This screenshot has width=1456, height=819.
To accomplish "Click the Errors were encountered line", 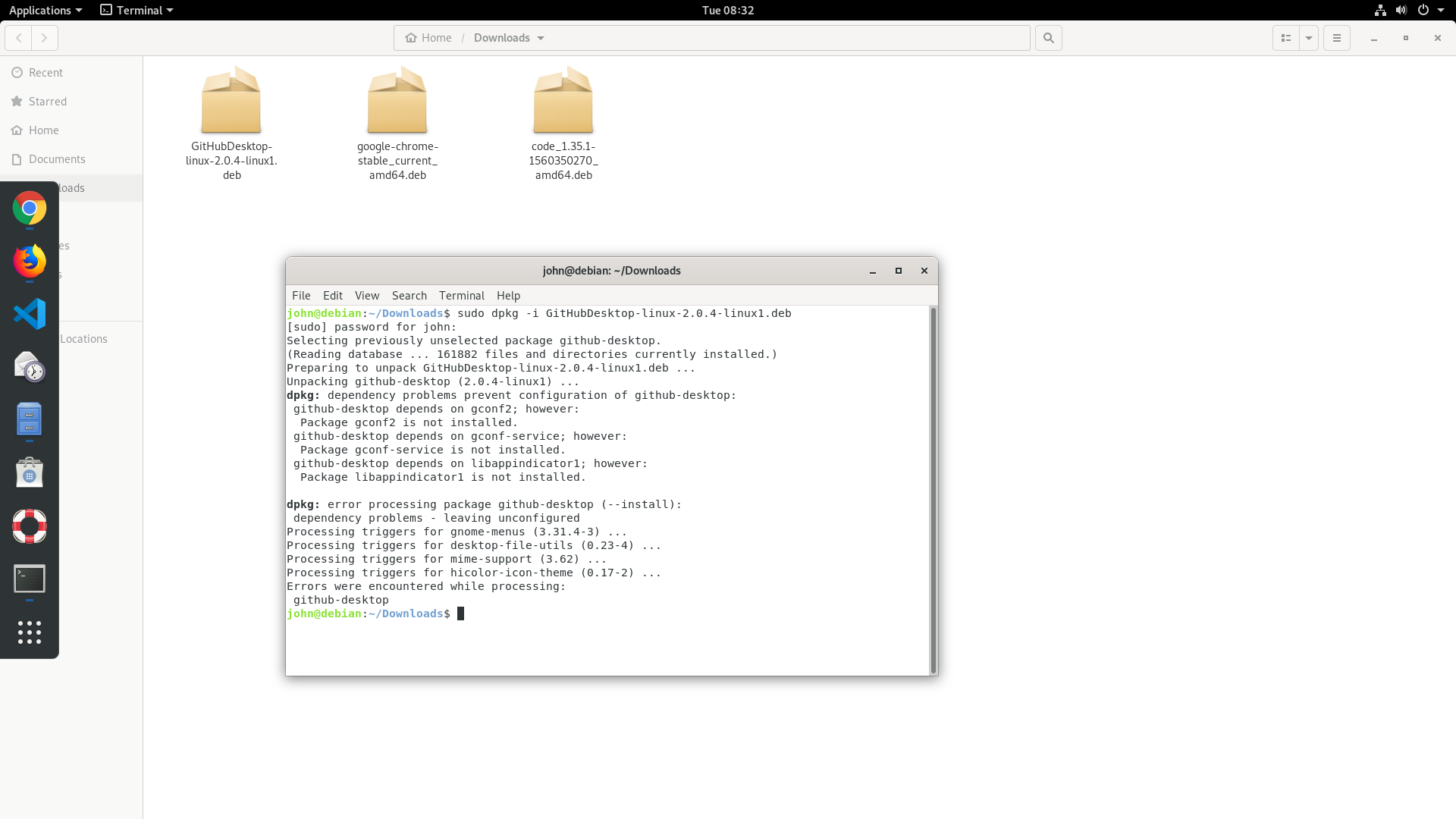I will click(x=426, y=586).
